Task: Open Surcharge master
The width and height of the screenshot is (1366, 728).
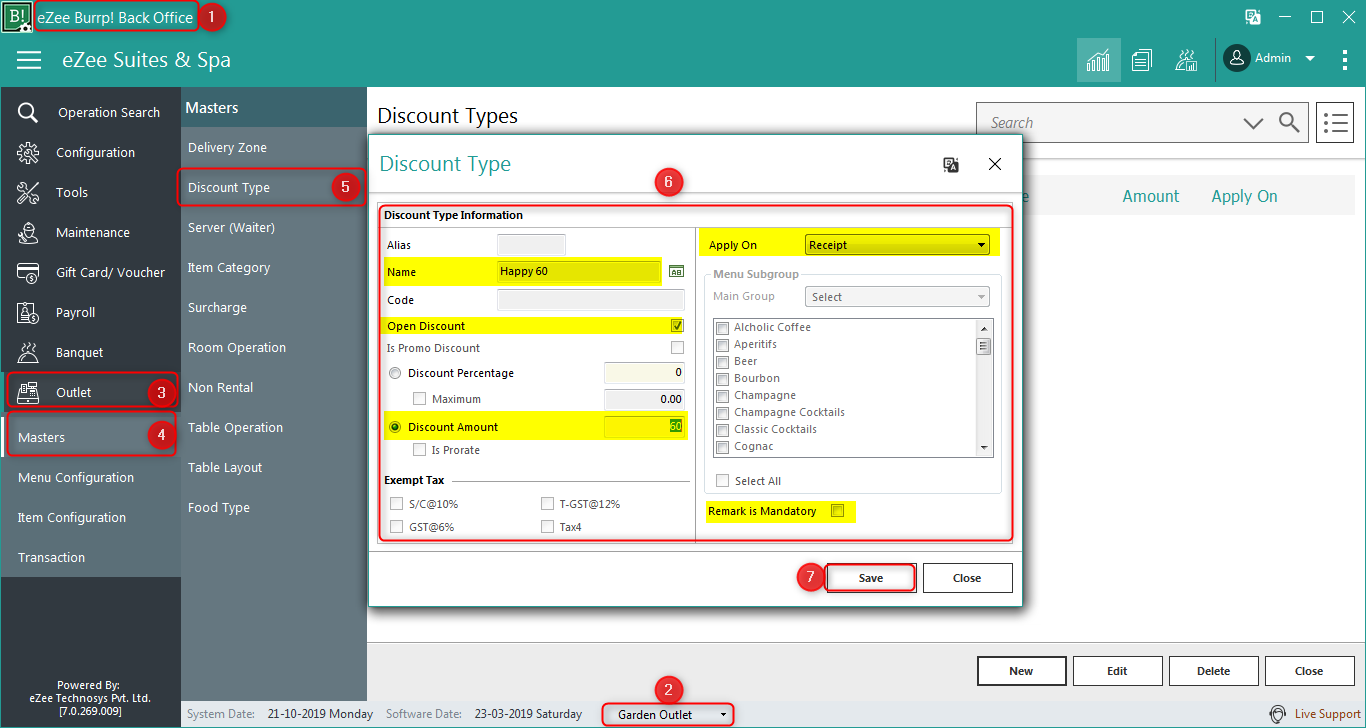Action: pyautogui.click(x=217, y=308)
